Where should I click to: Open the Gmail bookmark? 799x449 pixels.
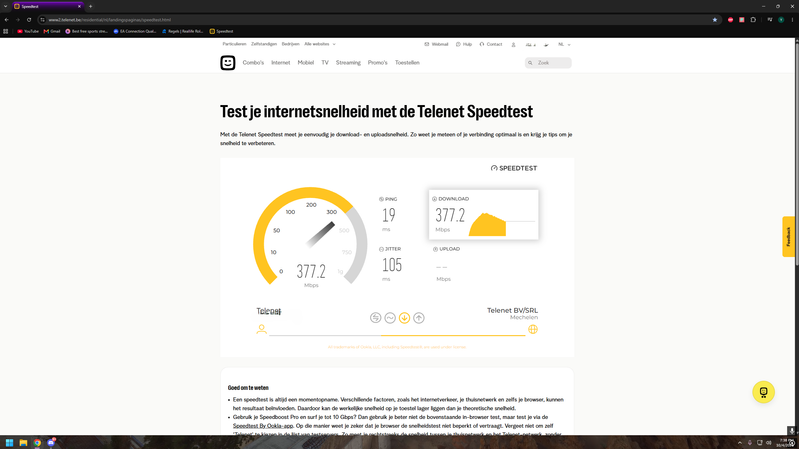pyautogui.click(x=52, y=32)
